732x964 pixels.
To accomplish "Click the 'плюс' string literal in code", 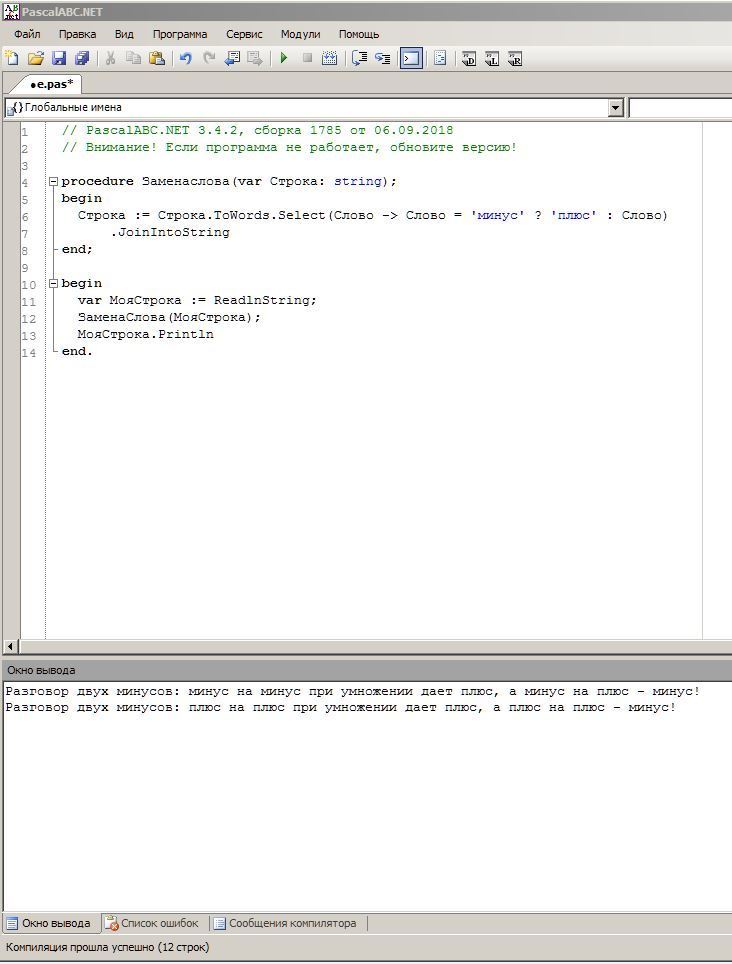I will (573, 215).
